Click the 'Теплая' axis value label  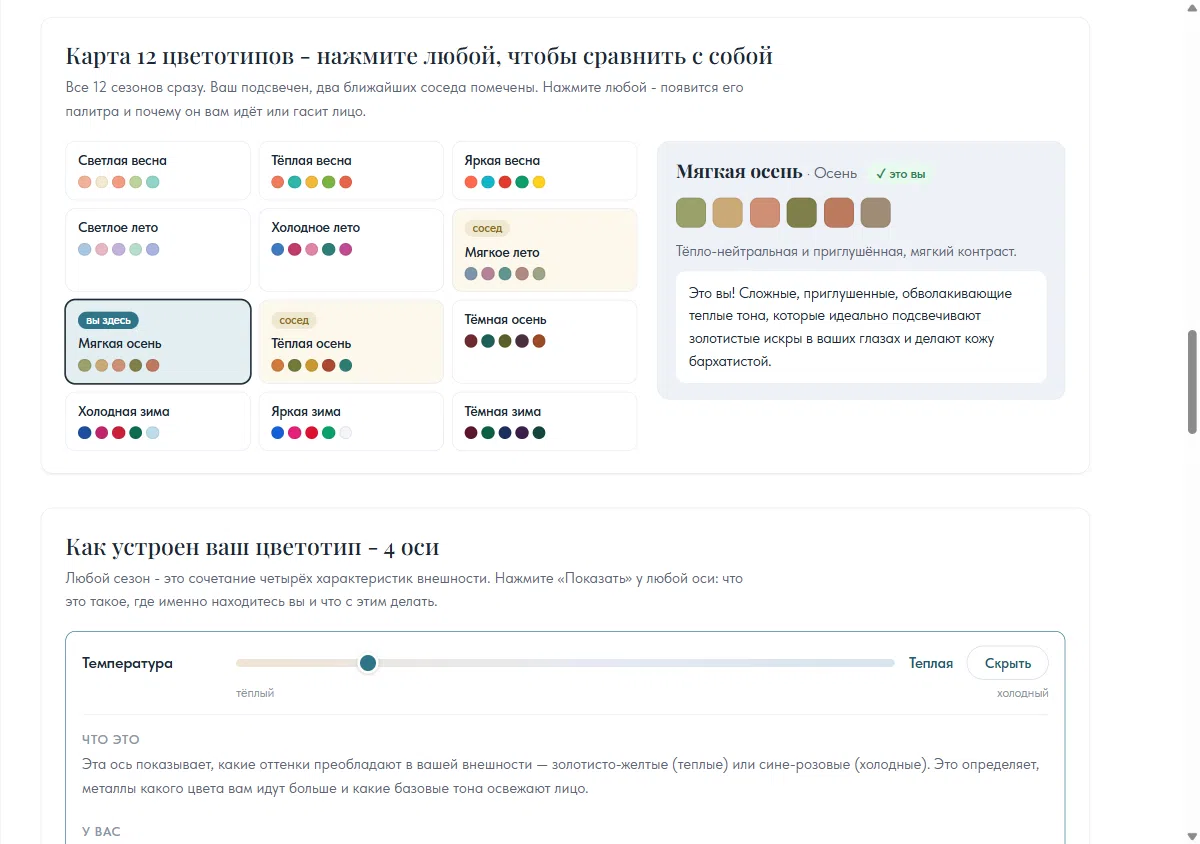[931, 663]
